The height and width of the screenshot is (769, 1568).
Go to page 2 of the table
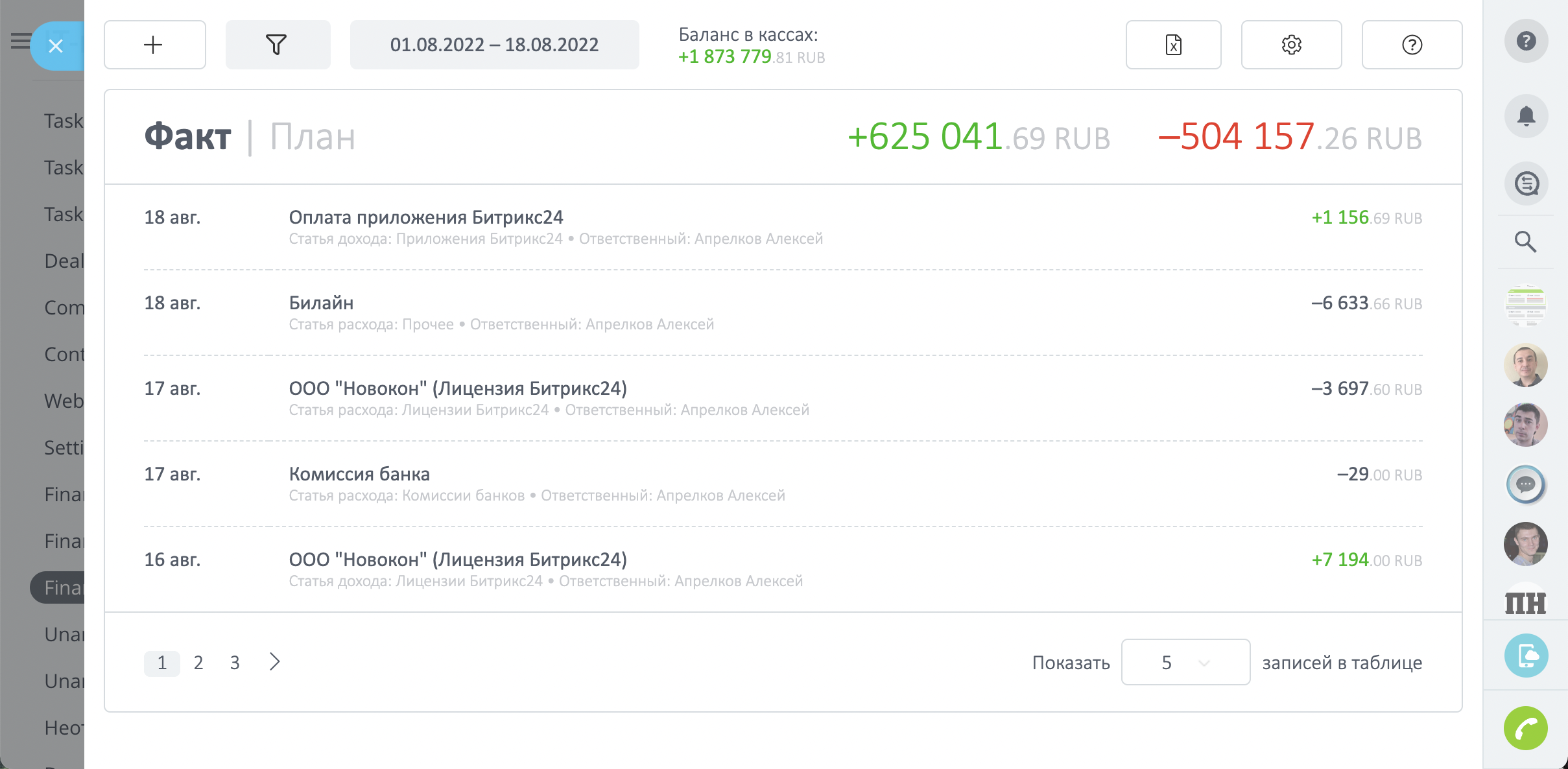tap(198, 663)
